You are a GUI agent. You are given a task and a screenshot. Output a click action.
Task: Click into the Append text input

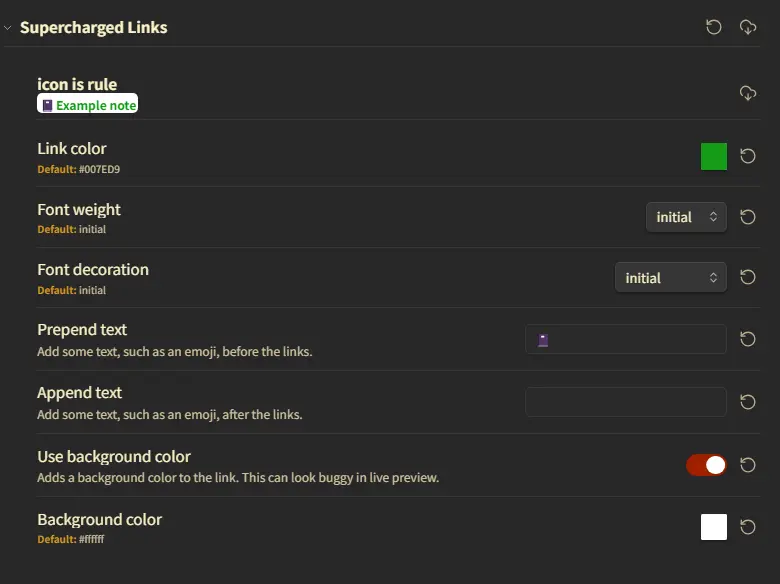pos(626,402)
